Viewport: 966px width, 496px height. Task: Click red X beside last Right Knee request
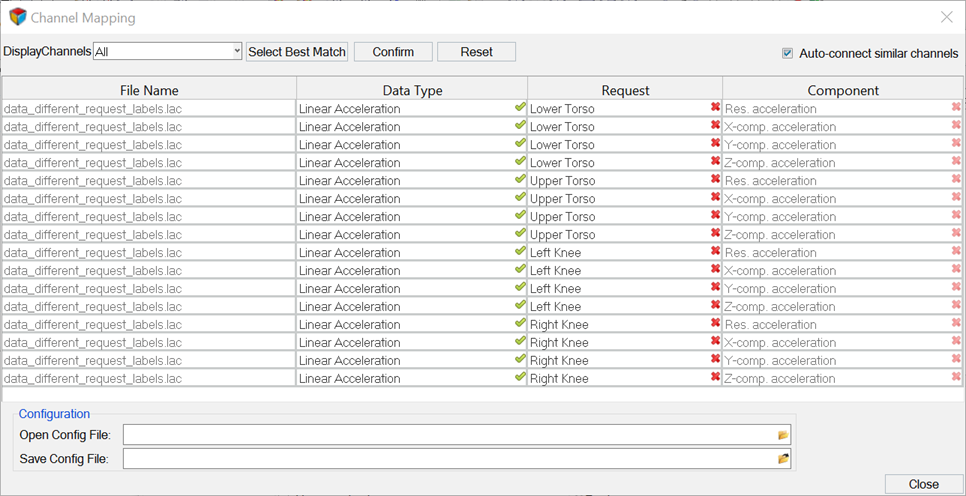715,377
